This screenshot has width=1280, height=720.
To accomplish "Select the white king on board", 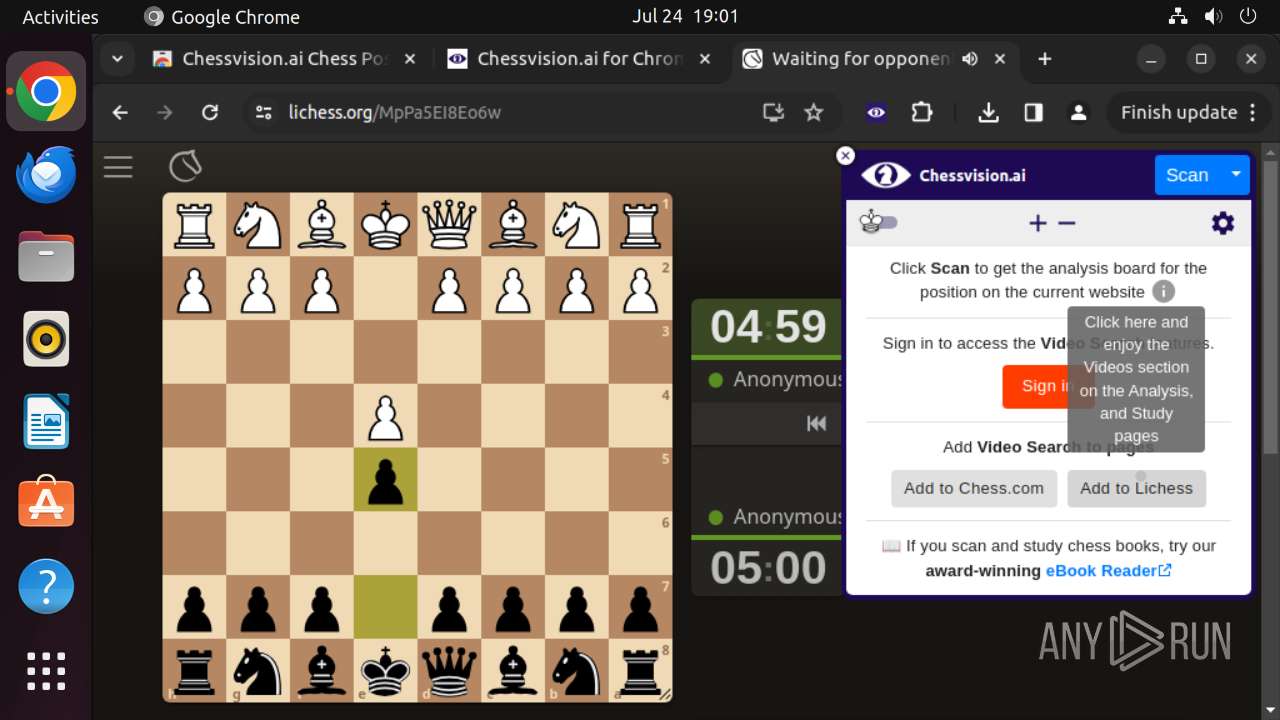I will tap(386, 225).
